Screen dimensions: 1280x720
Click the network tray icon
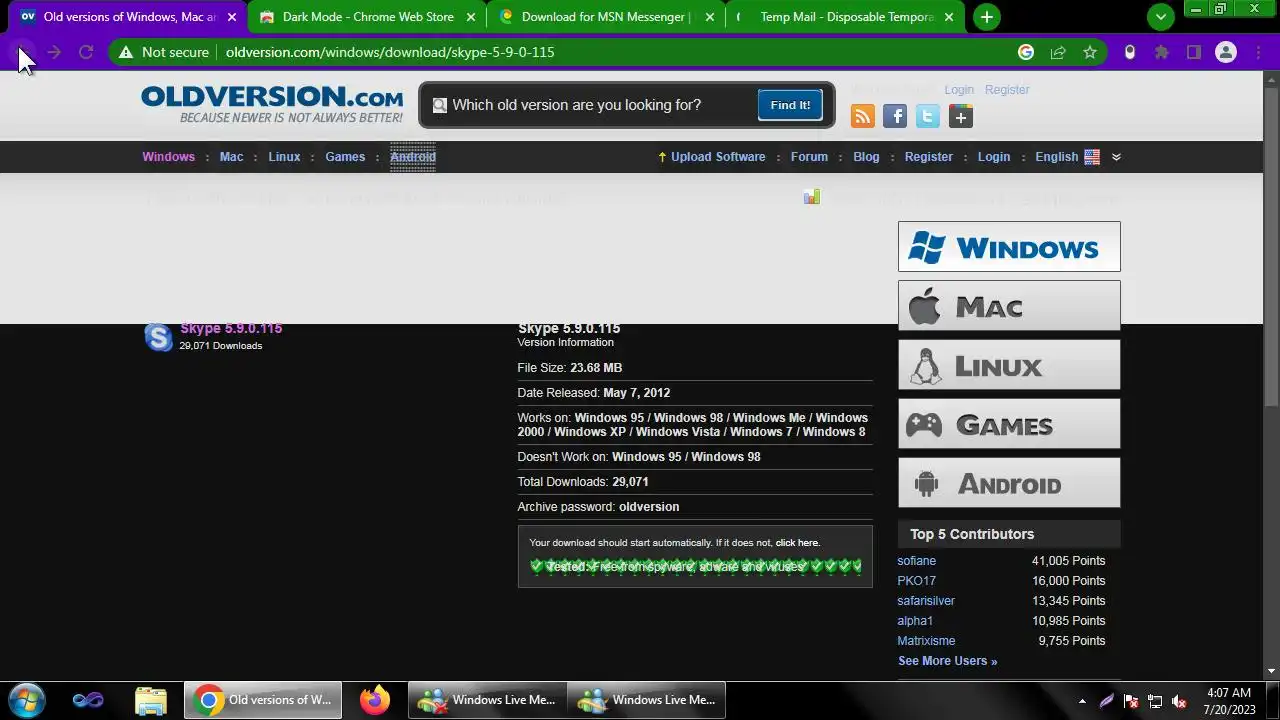tap(1155, 701)
